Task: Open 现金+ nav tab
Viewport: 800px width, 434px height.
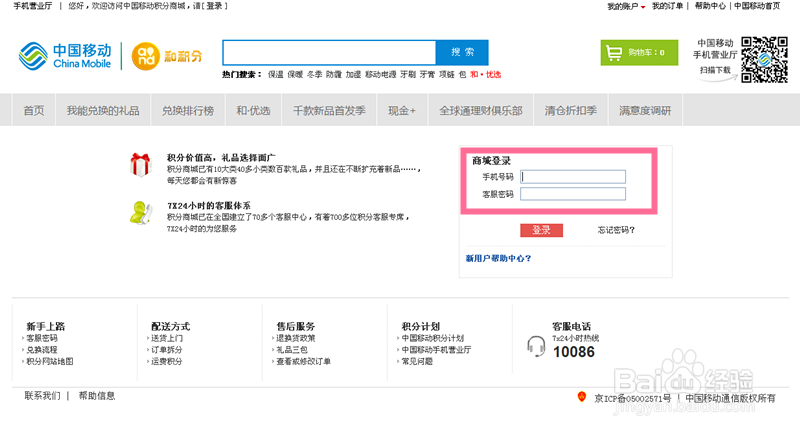Action: pos(402,110)
